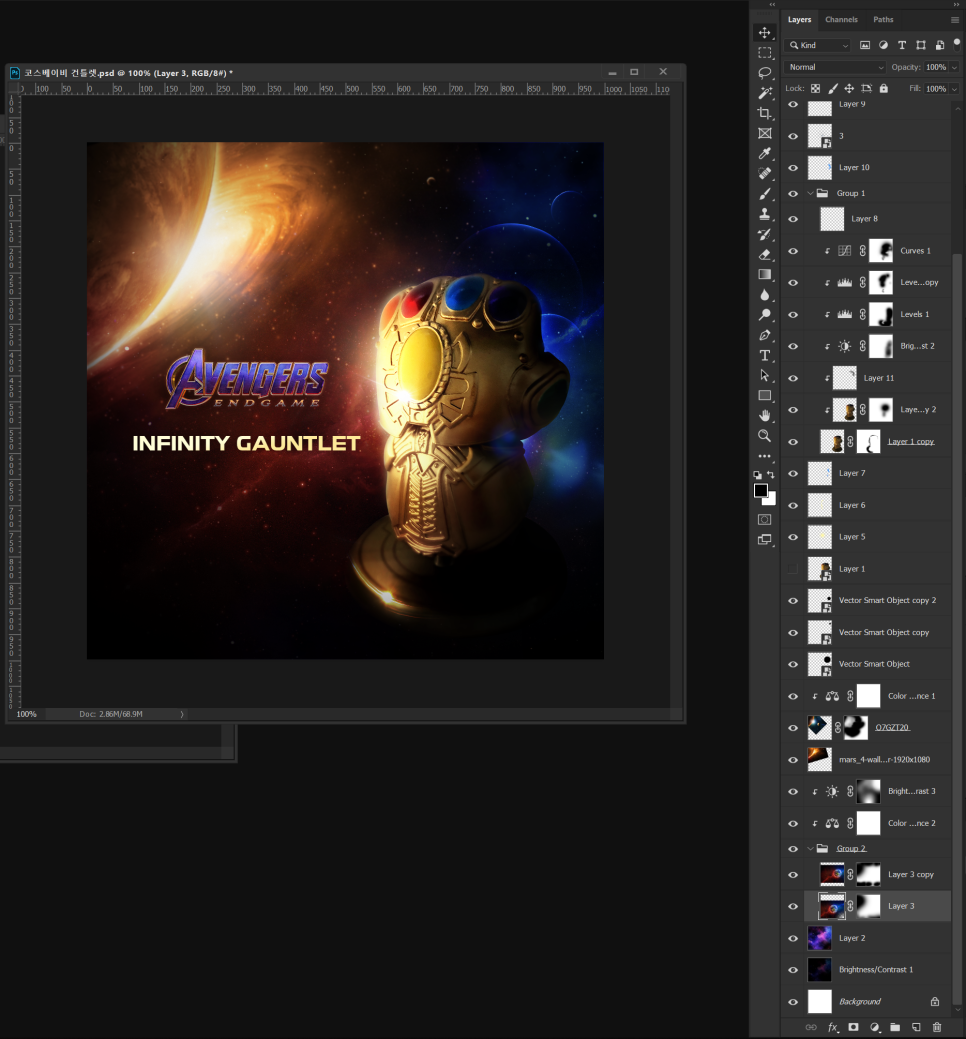The height and width of the screenshot is (1039, 966).
Task: Show the hidden Layer 1
Action: [793, 569]
